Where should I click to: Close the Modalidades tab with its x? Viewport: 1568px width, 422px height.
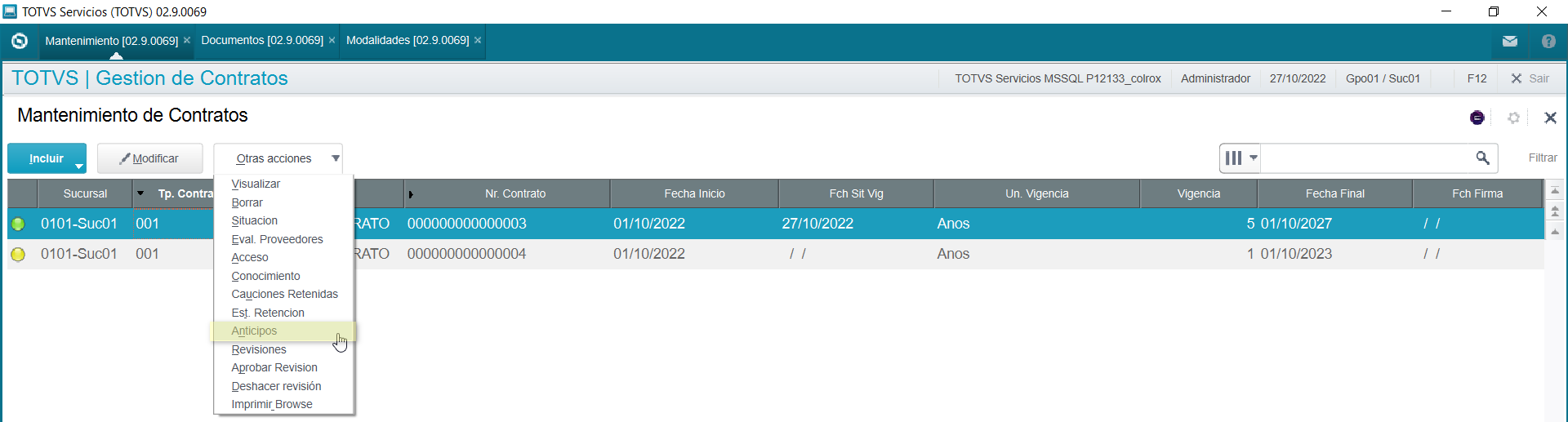(x=478, y=40)
